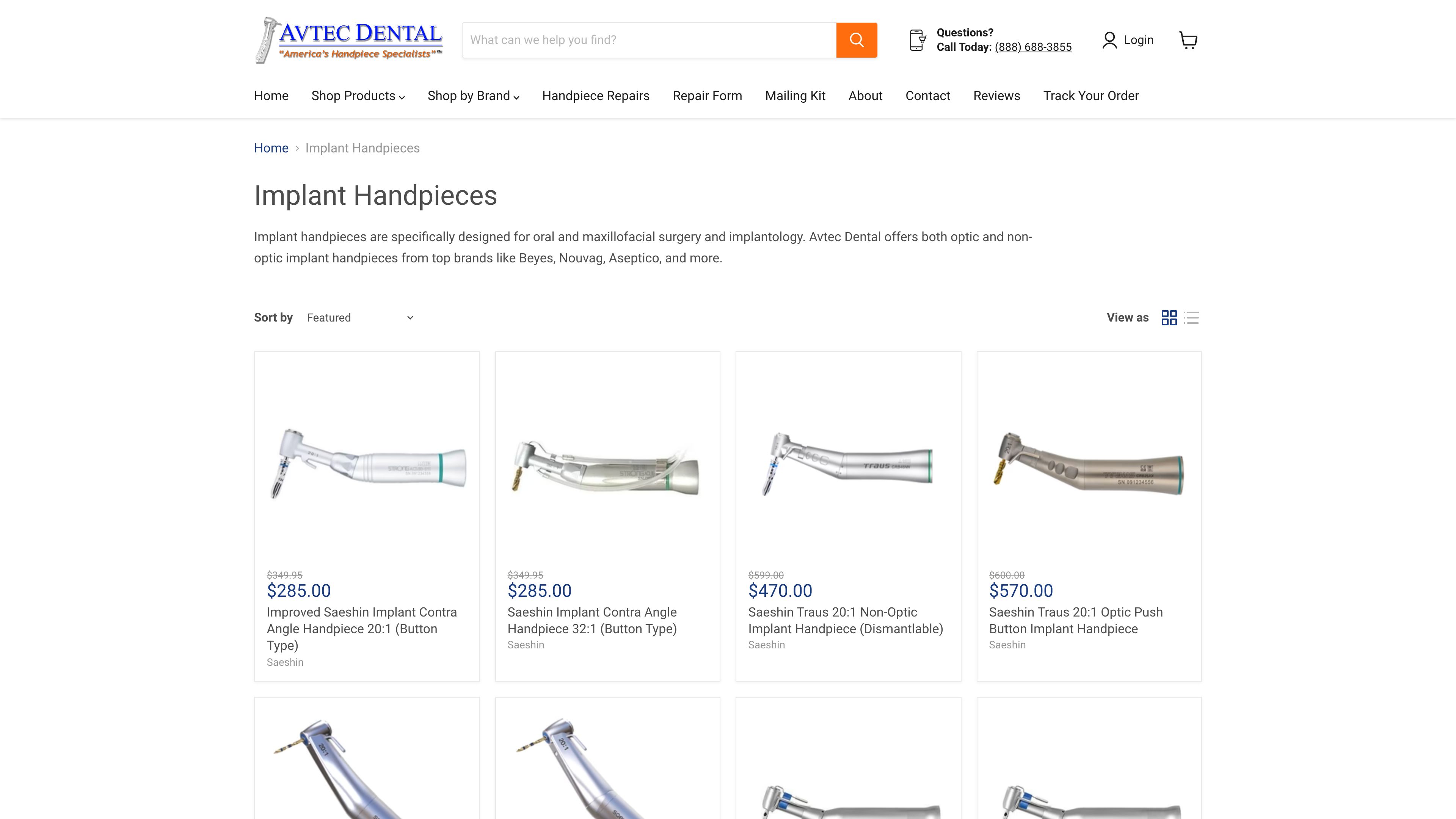Viewport: 1456px width, 819px height.
Task: Expand the Shop by Brand menu
Action: pos(473,96)
